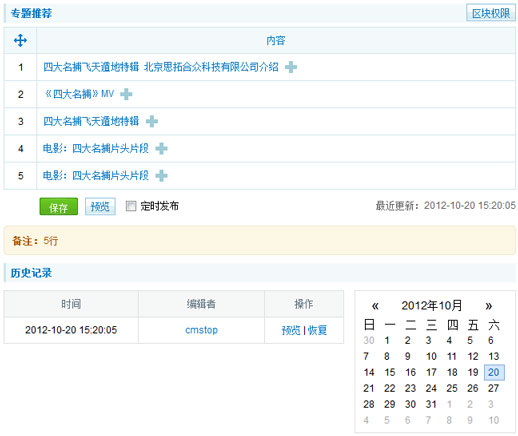Screen dimensions: 518x436
Task: Click the 预览 button next to 保存
Action: point(100,207)
